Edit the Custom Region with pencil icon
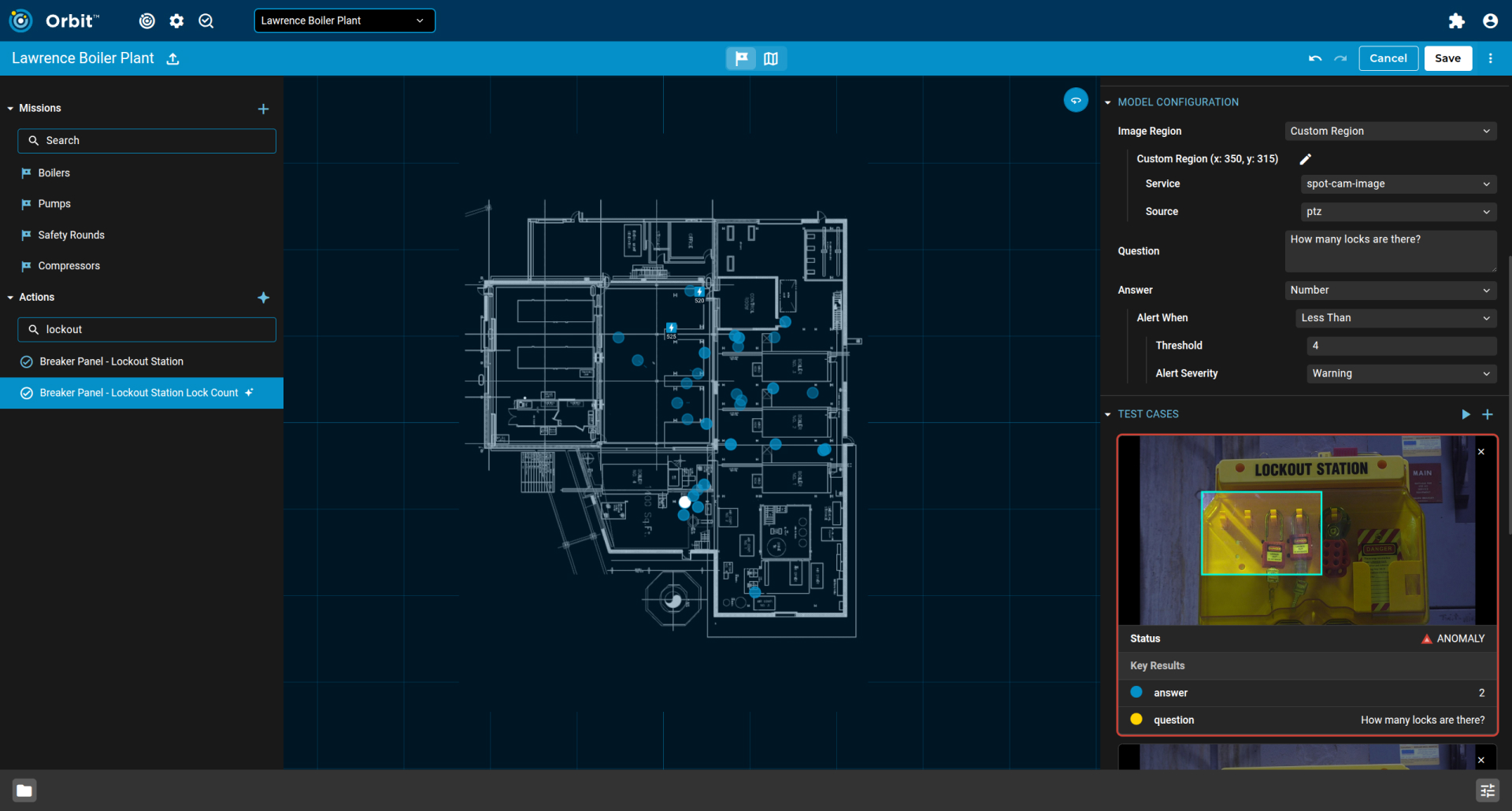This screenshot has height=811, width=1512. [x=1305, y=159]
